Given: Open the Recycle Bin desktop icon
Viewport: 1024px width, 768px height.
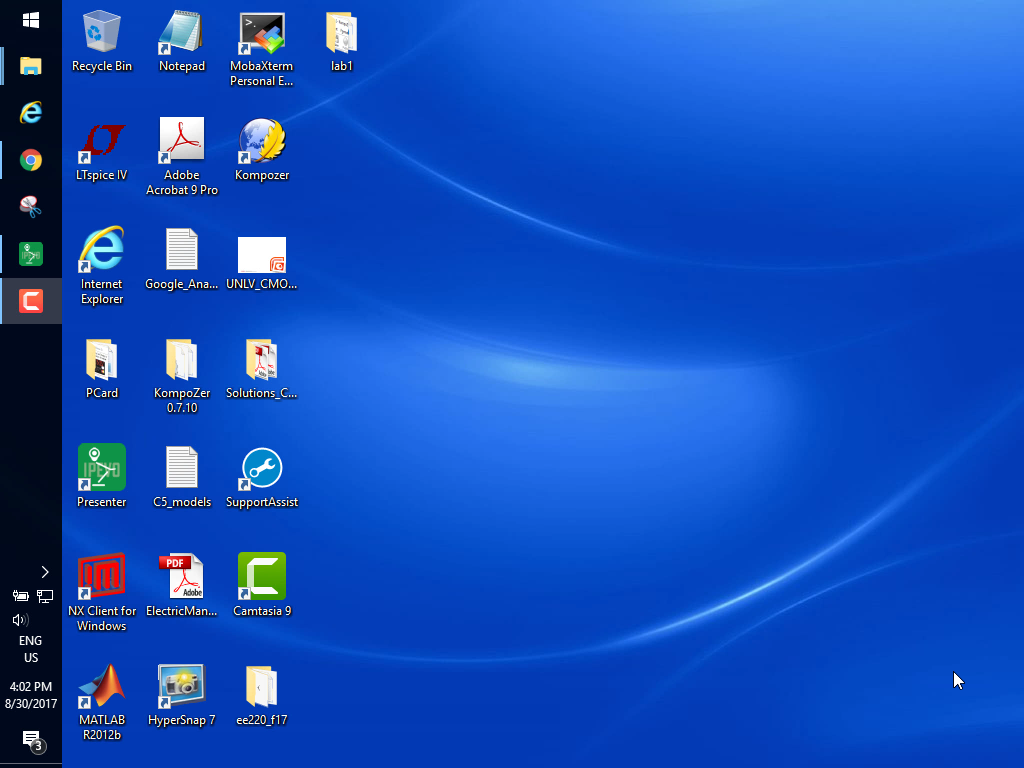Looking at the screenshot, I should tap(102, 35).
